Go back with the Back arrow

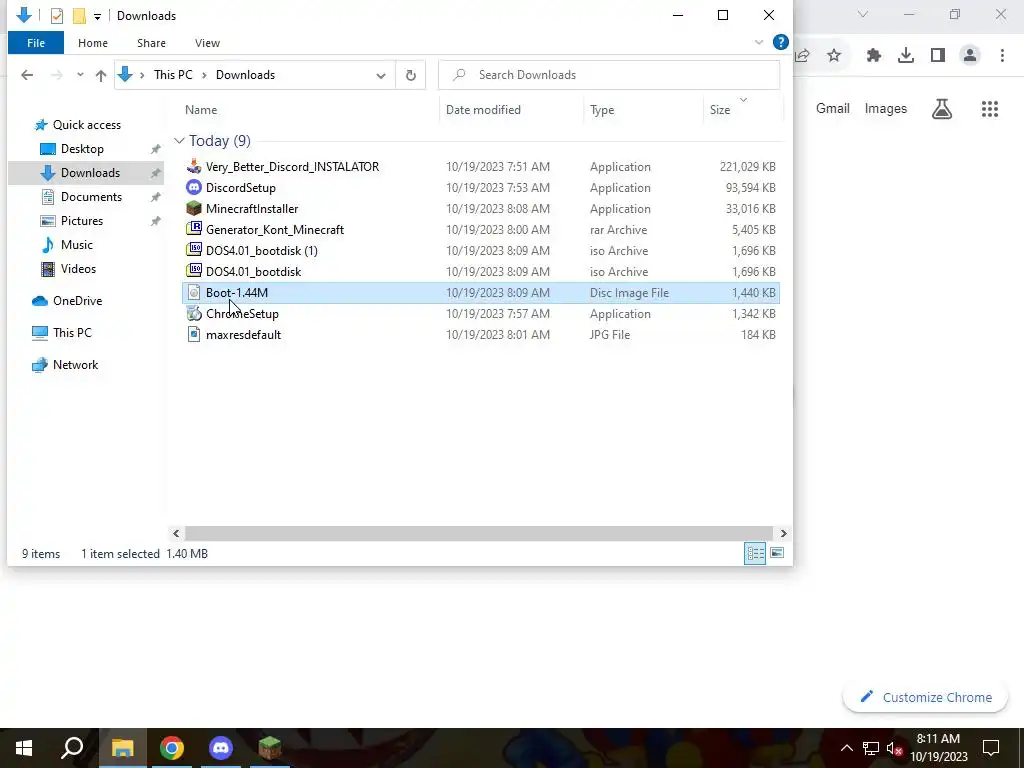pyautogui.click(x=27, y=75)
